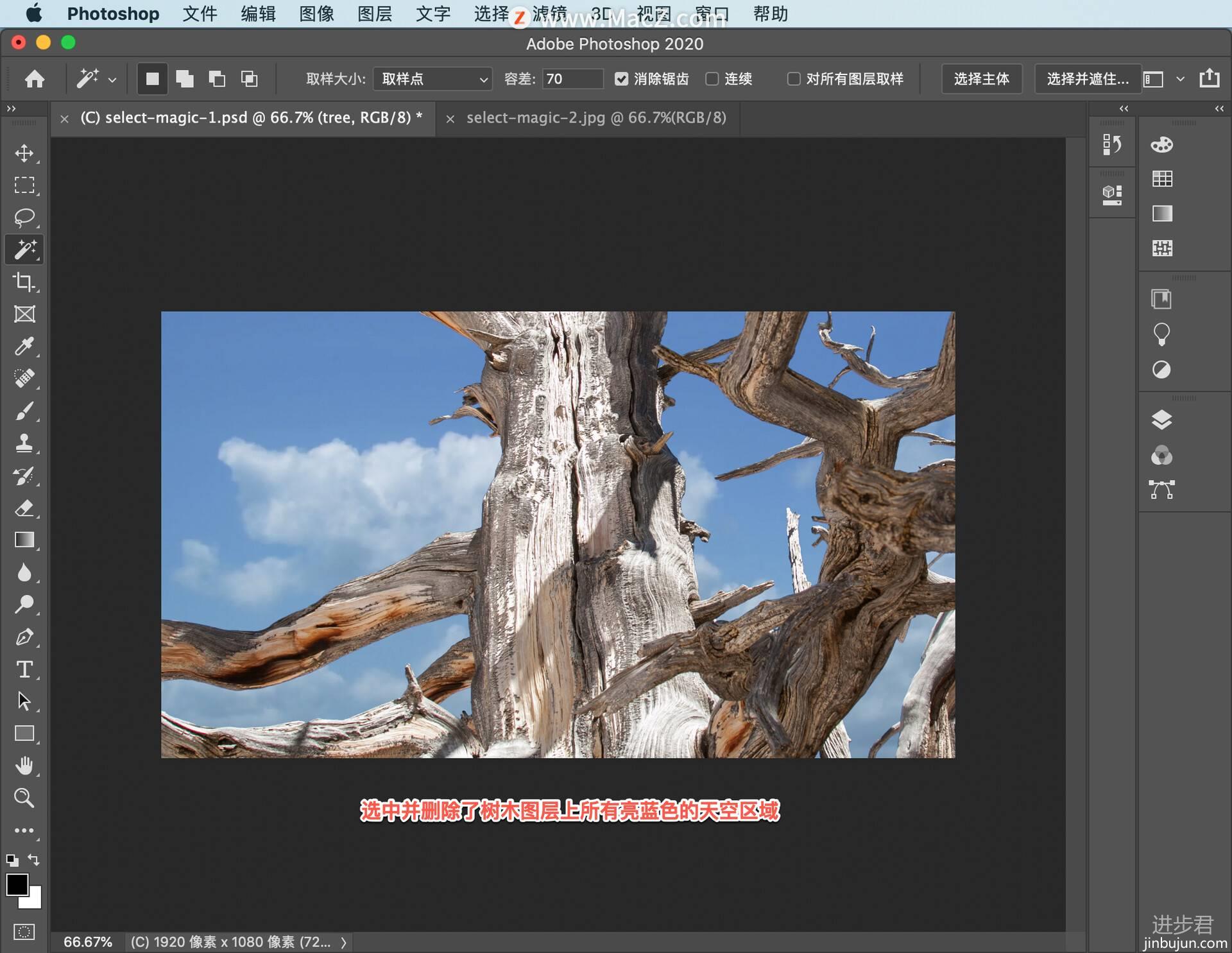
Task: Open the sample size (取样点) dropdown
Action: [x=433, y=79]
